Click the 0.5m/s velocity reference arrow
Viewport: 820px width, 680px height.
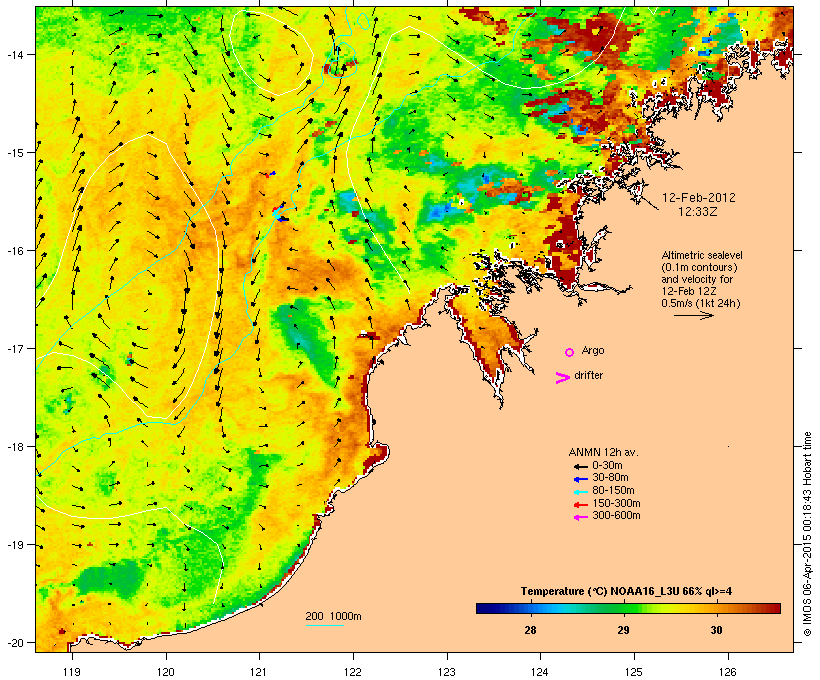tap(693, 315)
